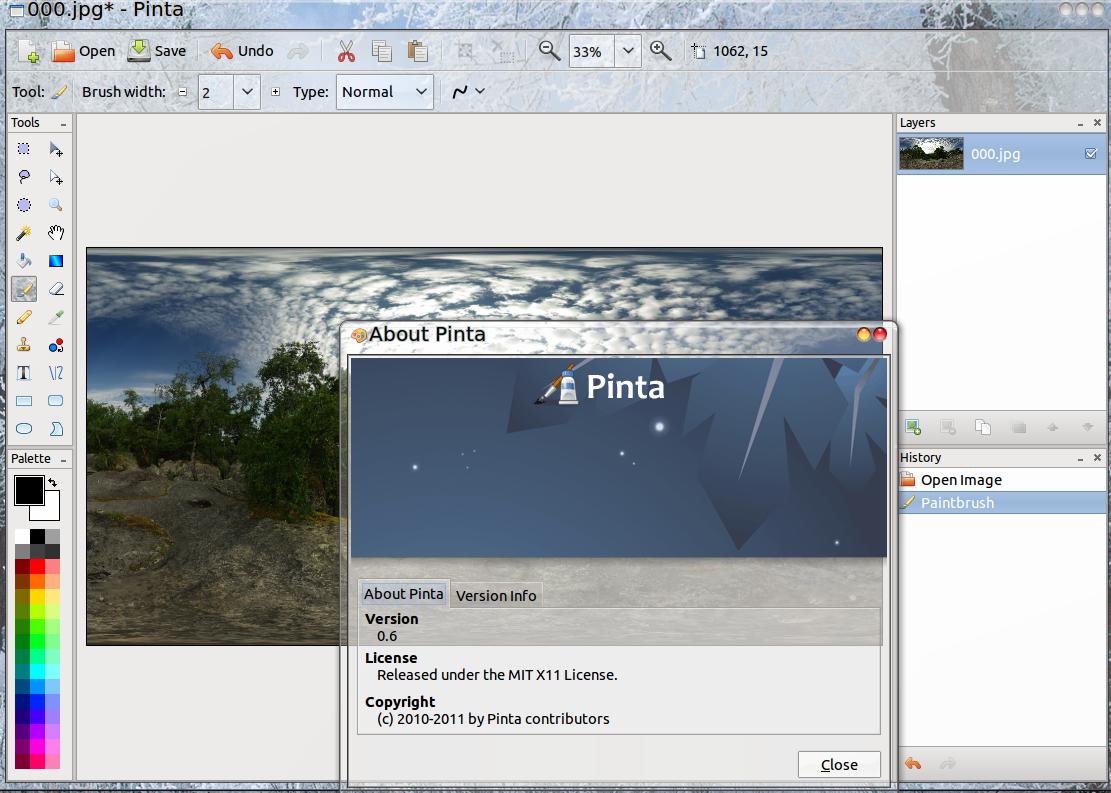
Task: Open the zoom percentage dropdown
Action: click(628, 51)
